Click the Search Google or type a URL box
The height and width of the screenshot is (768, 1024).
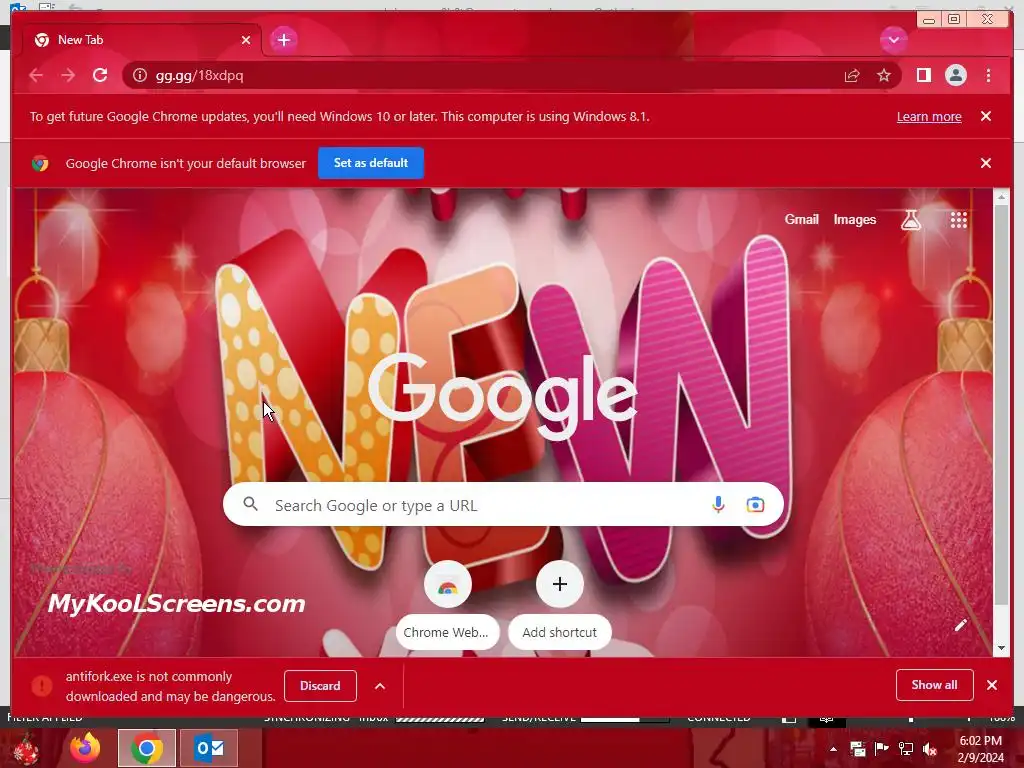(x=503, y=504)
